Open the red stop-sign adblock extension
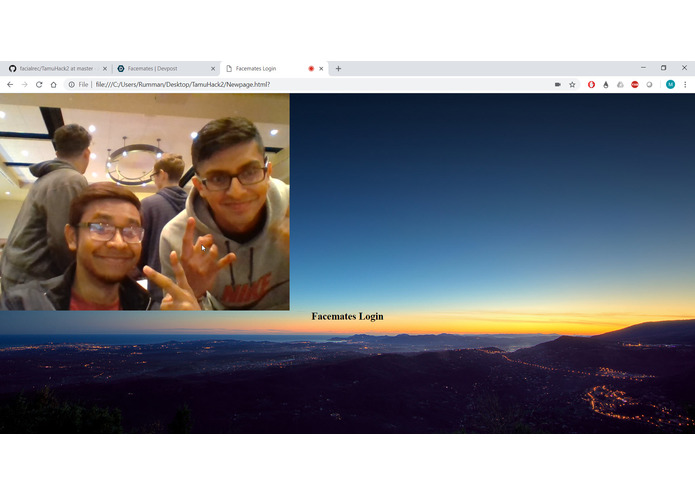This screenshot has height=494, width=695. pyautogui.click(x=635, y=85)
